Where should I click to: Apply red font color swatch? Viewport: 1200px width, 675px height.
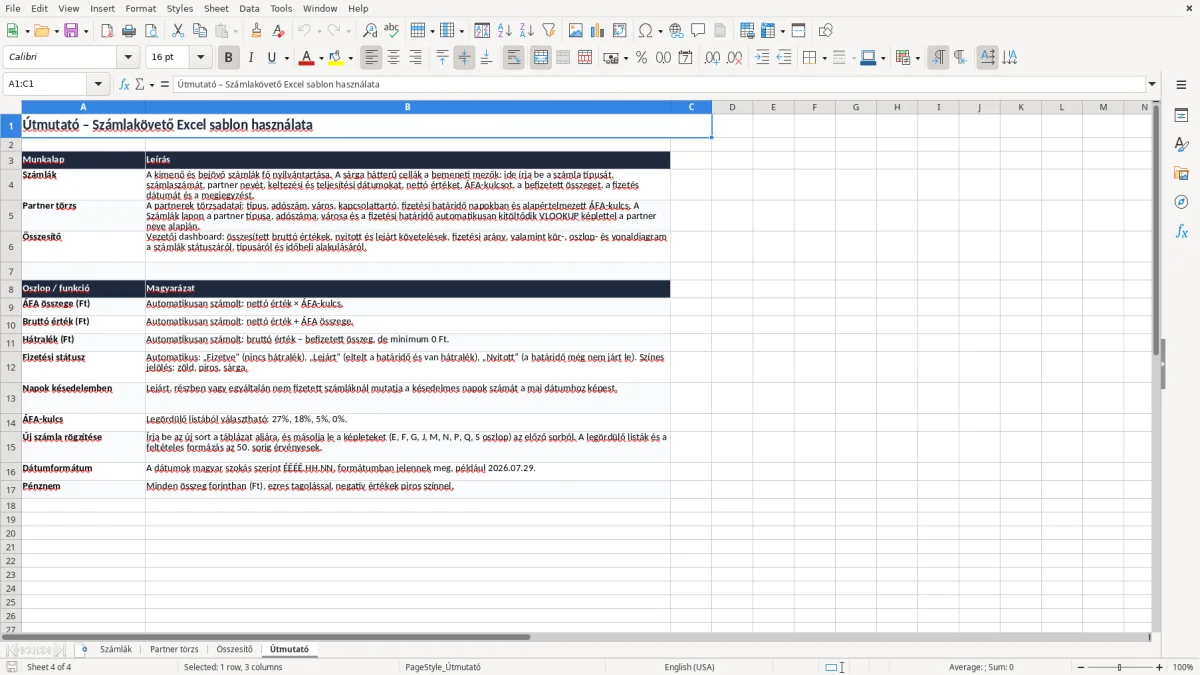pyautogui.click(x=306, y=58)
